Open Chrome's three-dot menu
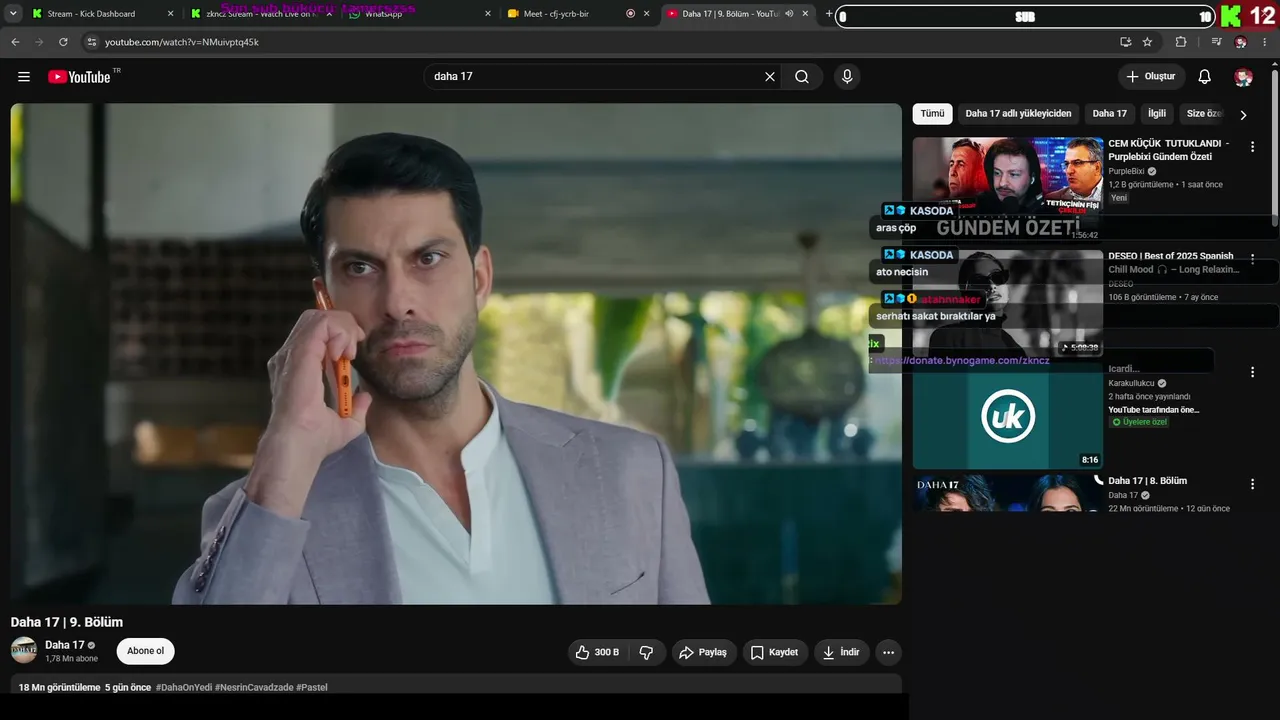Screen dimensions: 1280x720 point(1265,42)
